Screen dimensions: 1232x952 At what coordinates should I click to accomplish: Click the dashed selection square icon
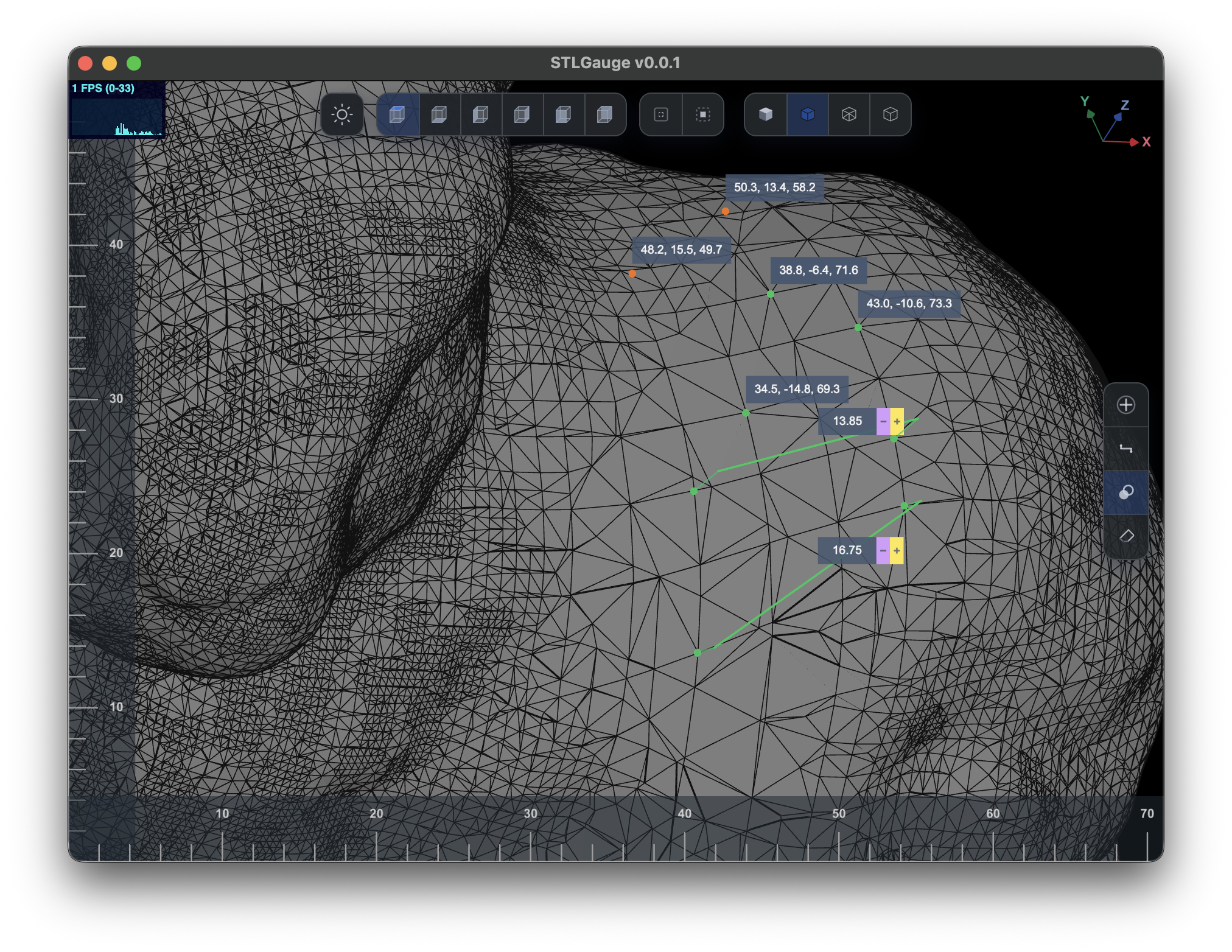pos(703,114)
